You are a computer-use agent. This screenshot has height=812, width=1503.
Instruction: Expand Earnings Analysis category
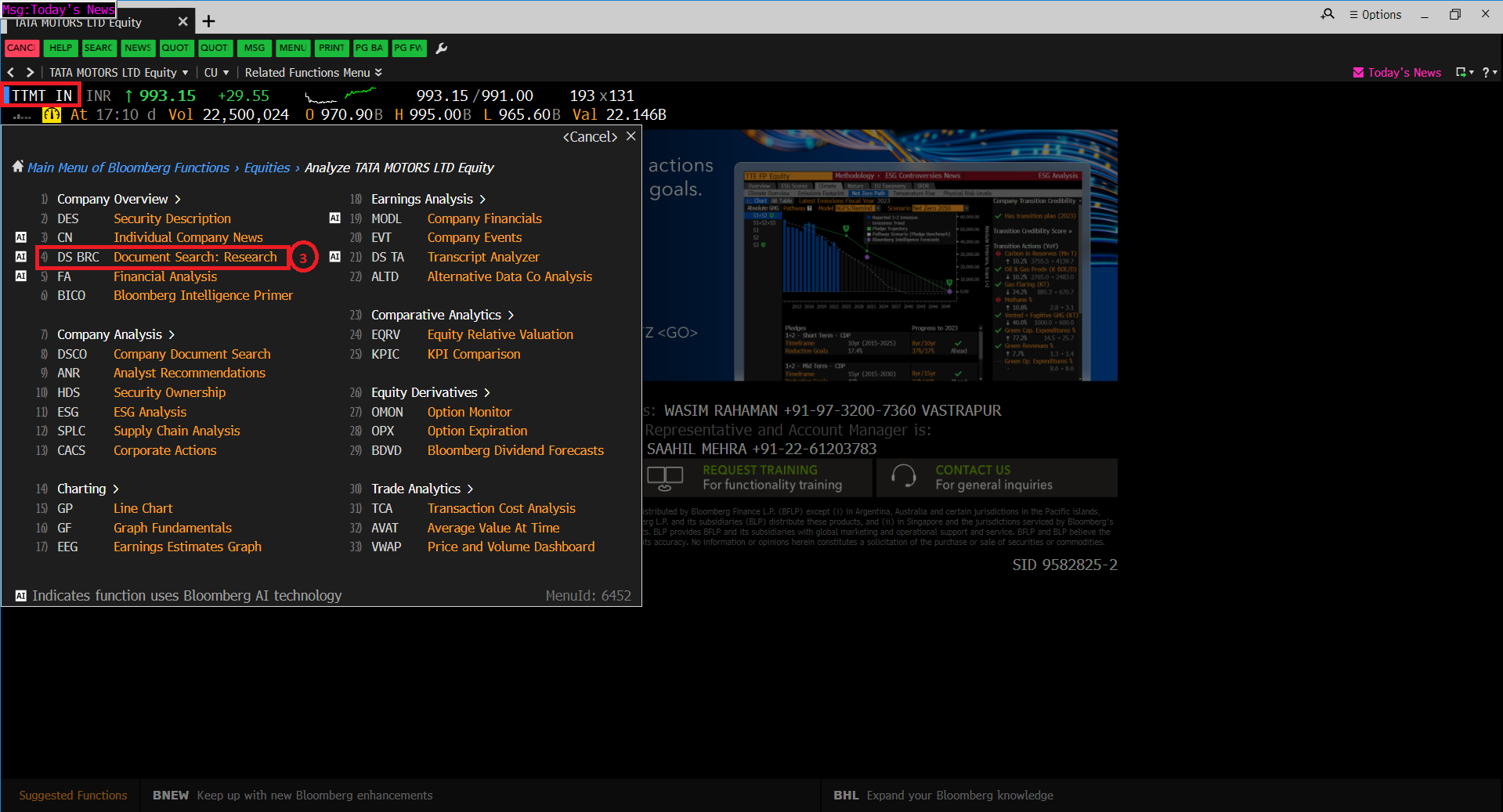428,199
